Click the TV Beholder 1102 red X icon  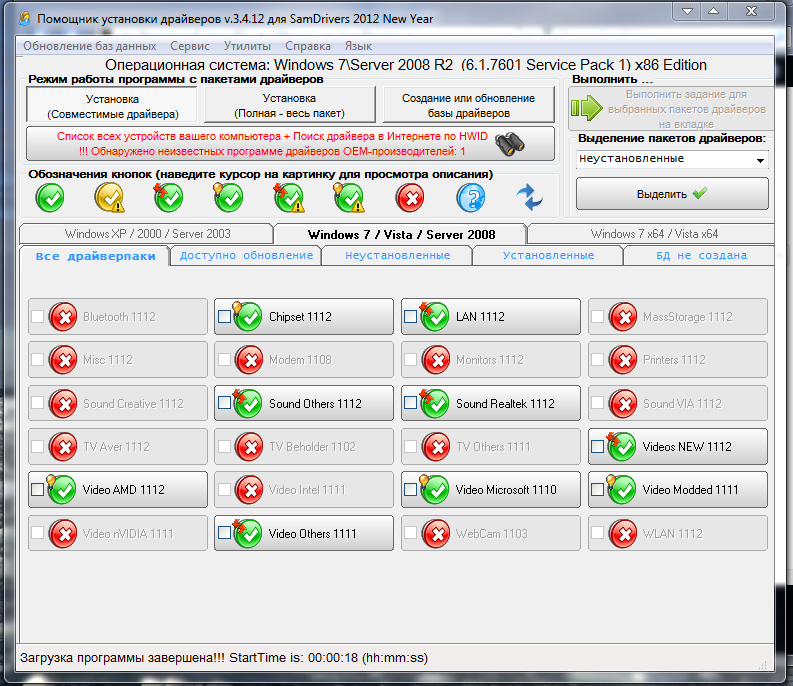249,447
